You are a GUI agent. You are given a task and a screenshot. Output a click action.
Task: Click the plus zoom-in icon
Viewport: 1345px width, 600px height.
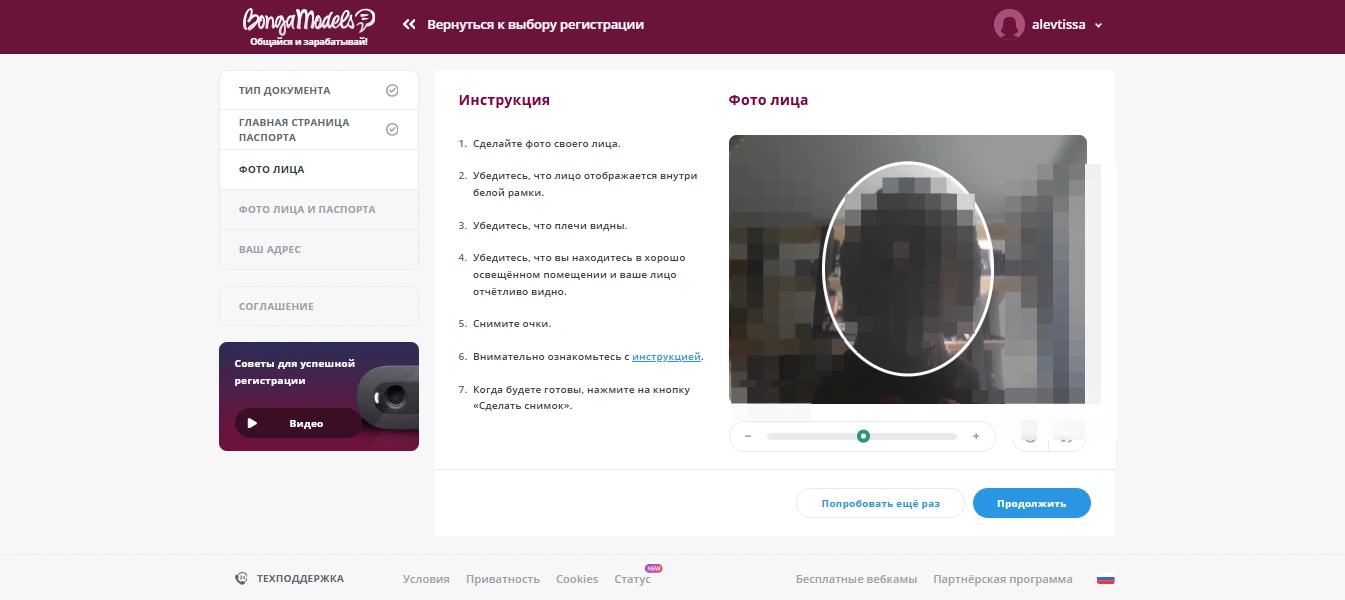pyautogui.click(x=976, y=437)
